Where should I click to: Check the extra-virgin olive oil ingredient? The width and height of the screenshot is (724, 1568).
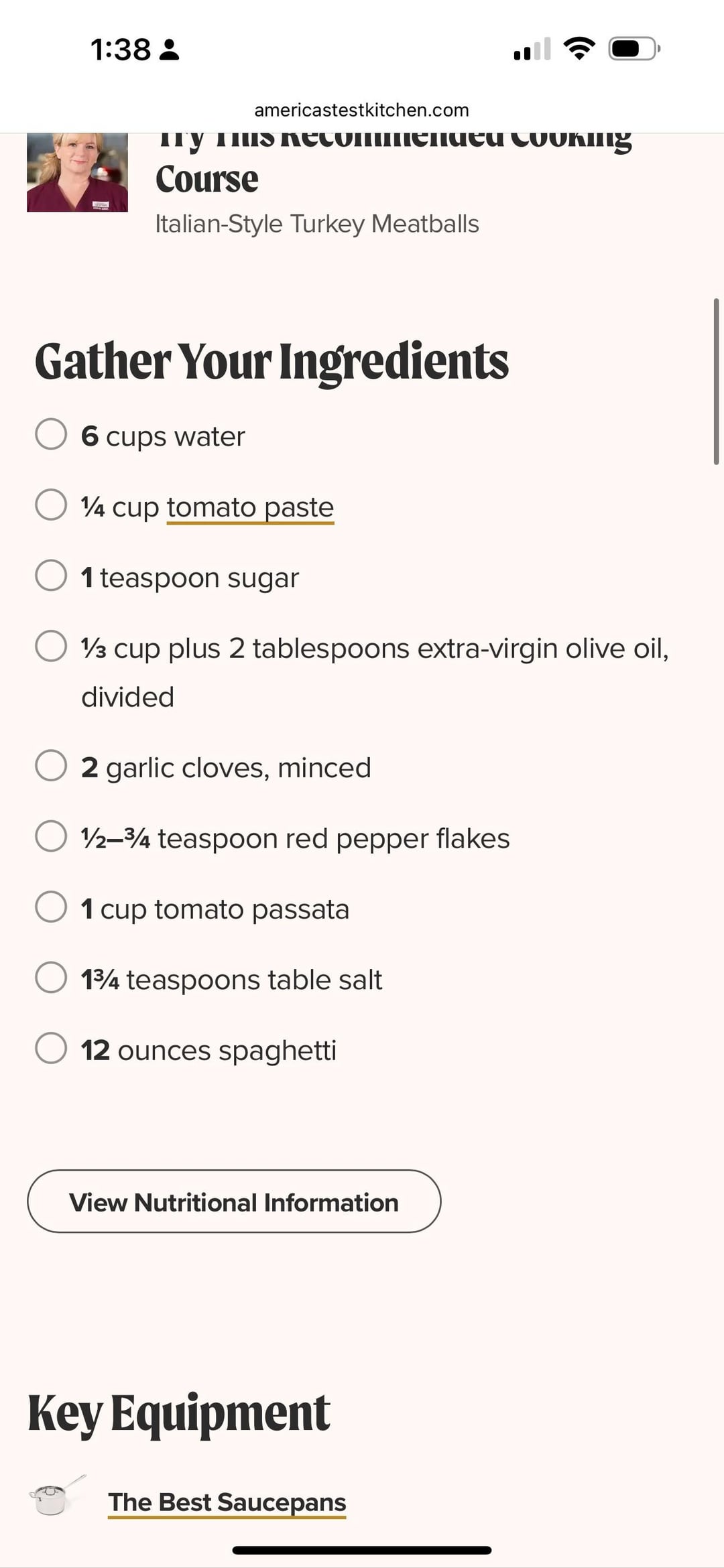pyautogui.click(x=51, y=646)
